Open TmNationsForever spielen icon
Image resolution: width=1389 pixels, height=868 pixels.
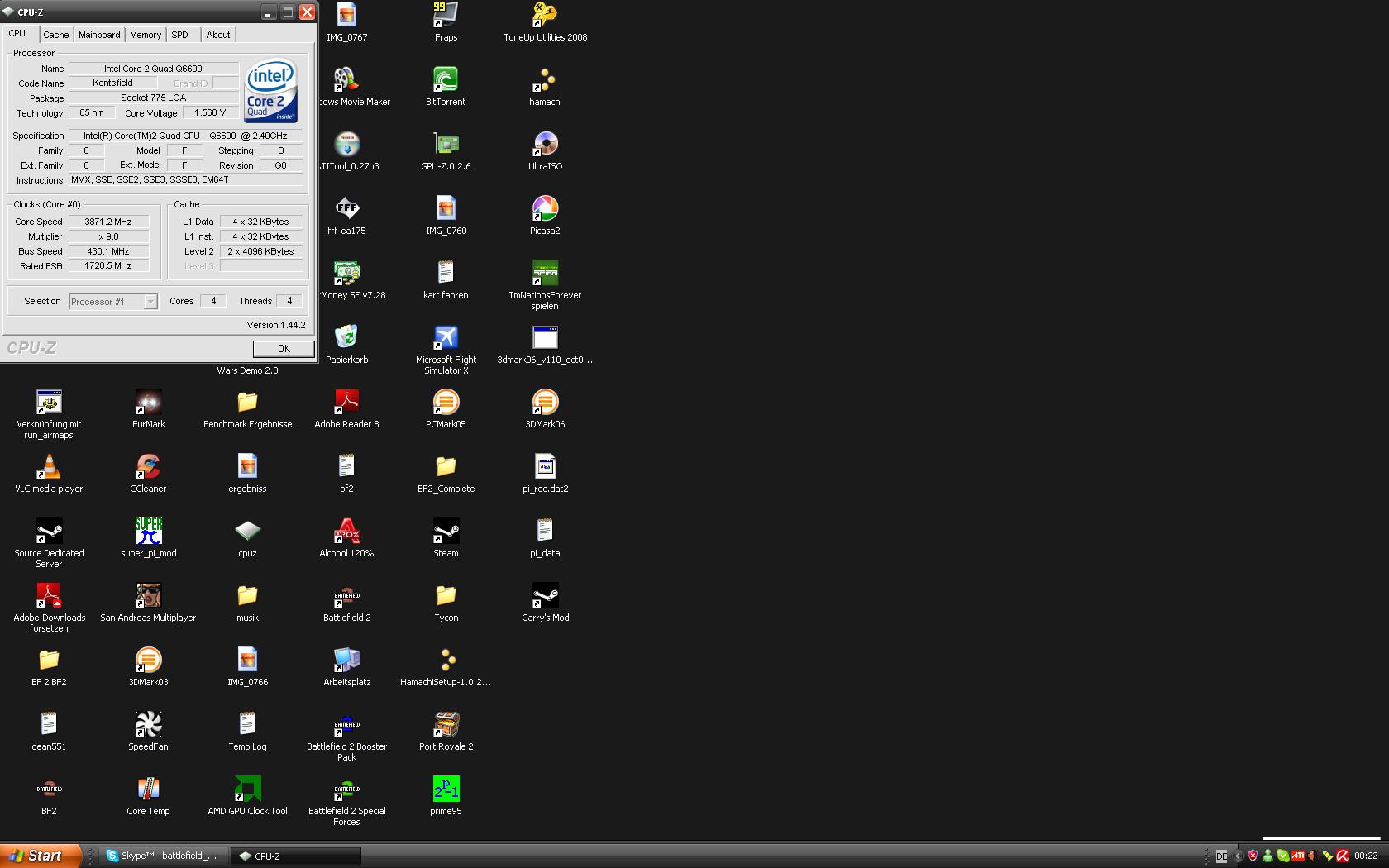tap(546, 285)
